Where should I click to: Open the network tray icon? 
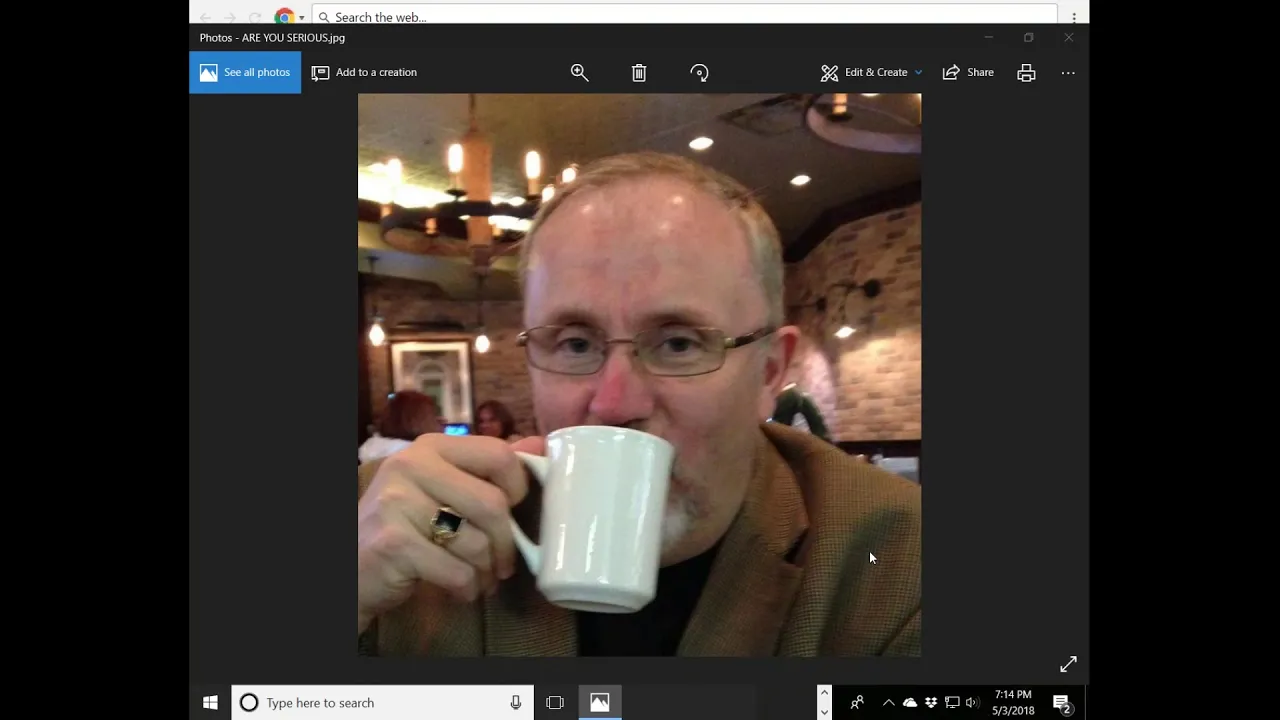pyautogui.click(x=952, y=703)
